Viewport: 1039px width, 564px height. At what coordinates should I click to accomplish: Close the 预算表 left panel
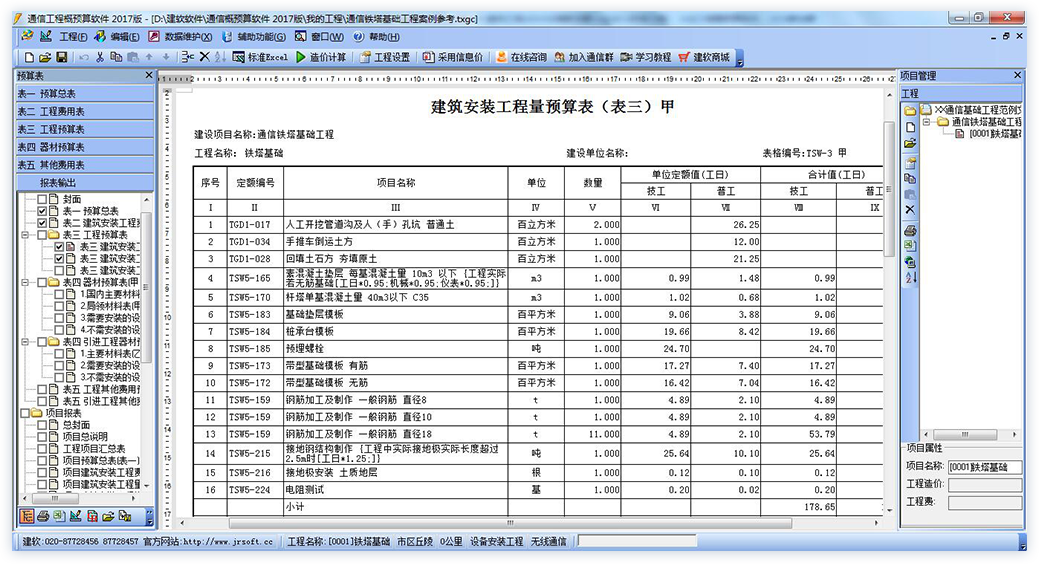click(149, 76)
